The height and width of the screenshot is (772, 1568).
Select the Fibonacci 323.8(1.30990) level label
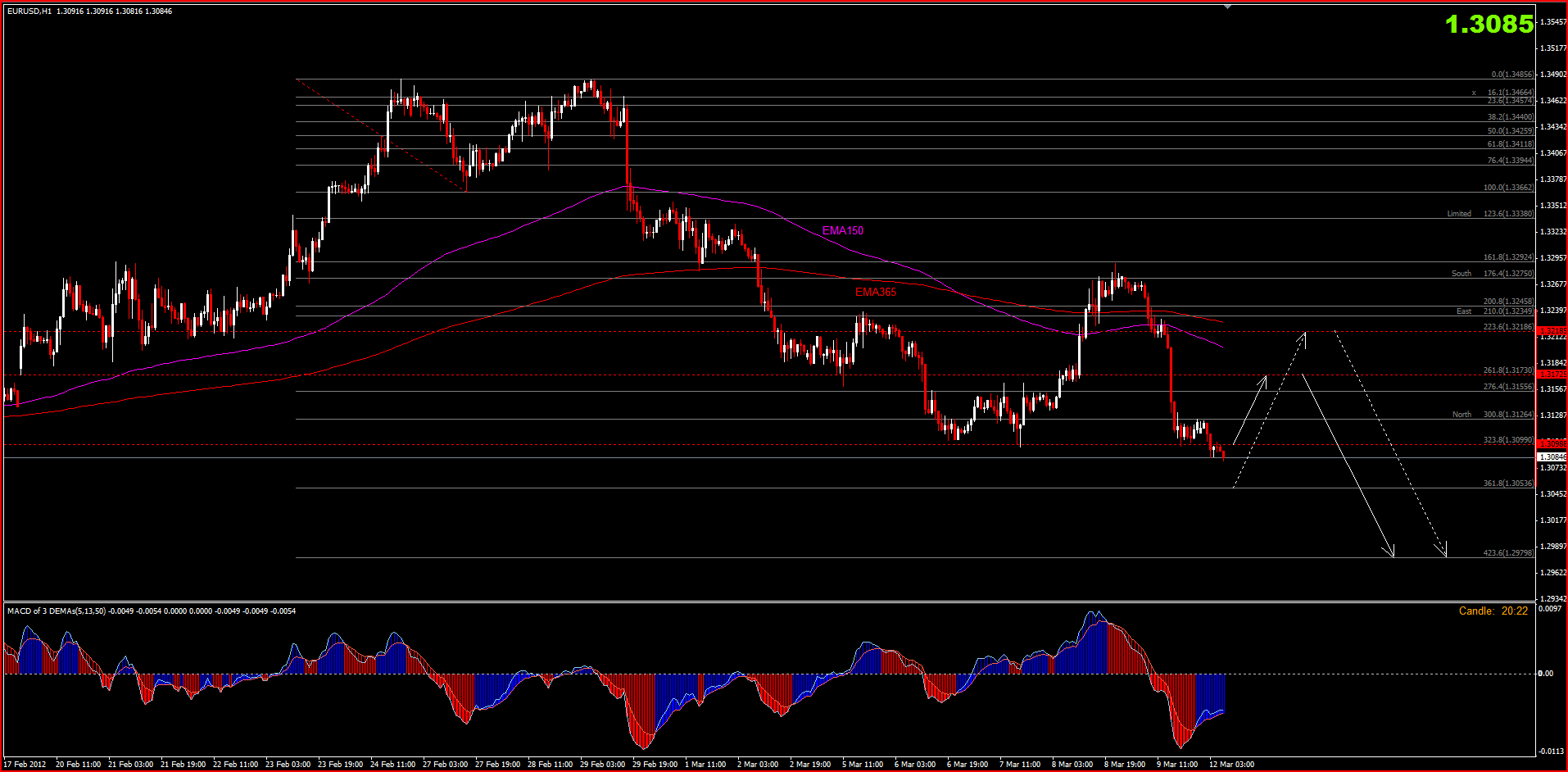(x=1508, y=440)
